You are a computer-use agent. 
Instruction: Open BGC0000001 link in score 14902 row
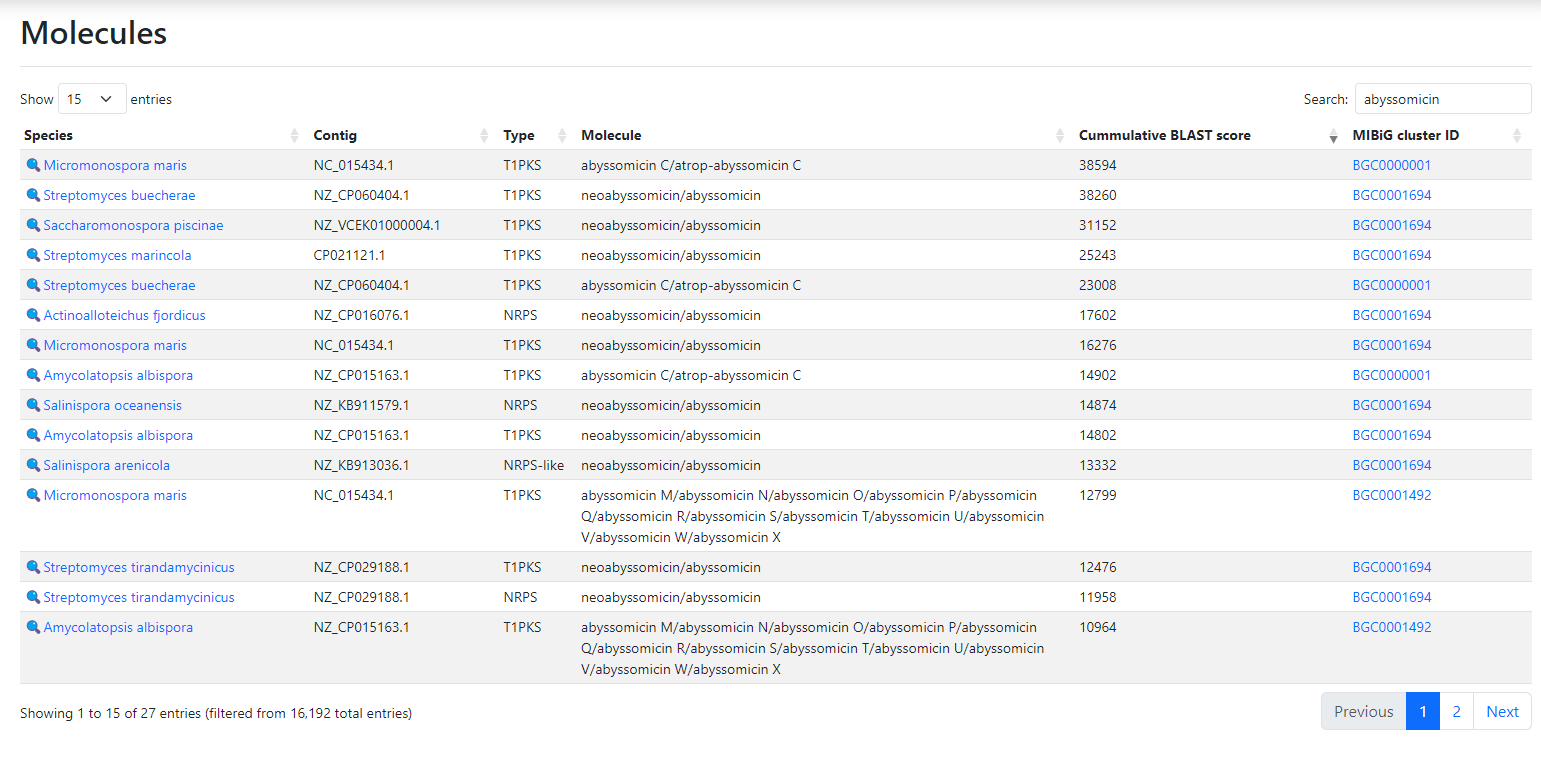point(1392,375)
